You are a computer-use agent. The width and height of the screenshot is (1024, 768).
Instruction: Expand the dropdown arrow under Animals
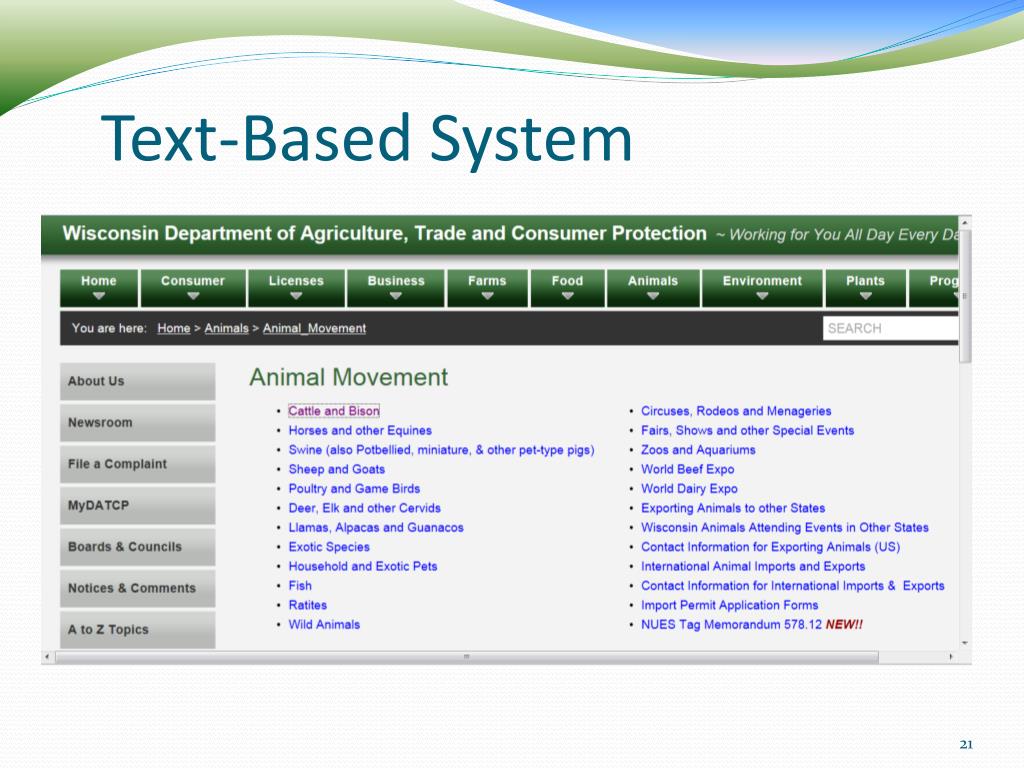[x=653, y=296]
